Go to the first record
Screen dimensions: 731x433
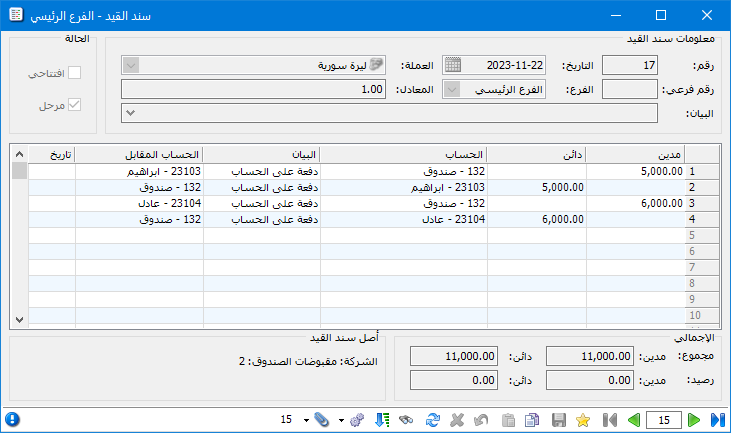(610, 420)
